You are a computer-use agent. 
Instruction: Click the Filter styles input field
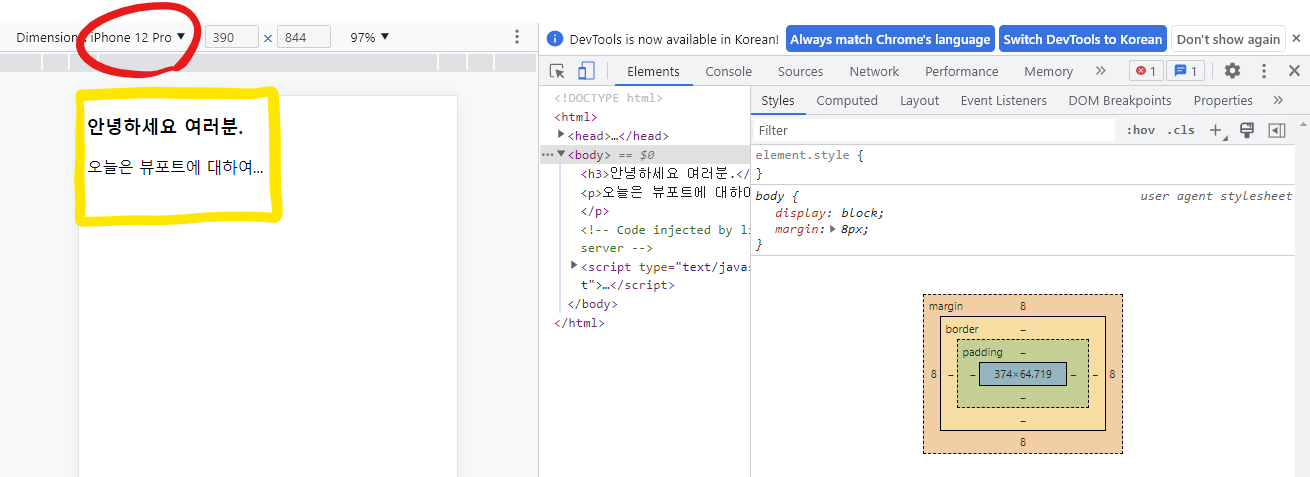coord(934,130)
